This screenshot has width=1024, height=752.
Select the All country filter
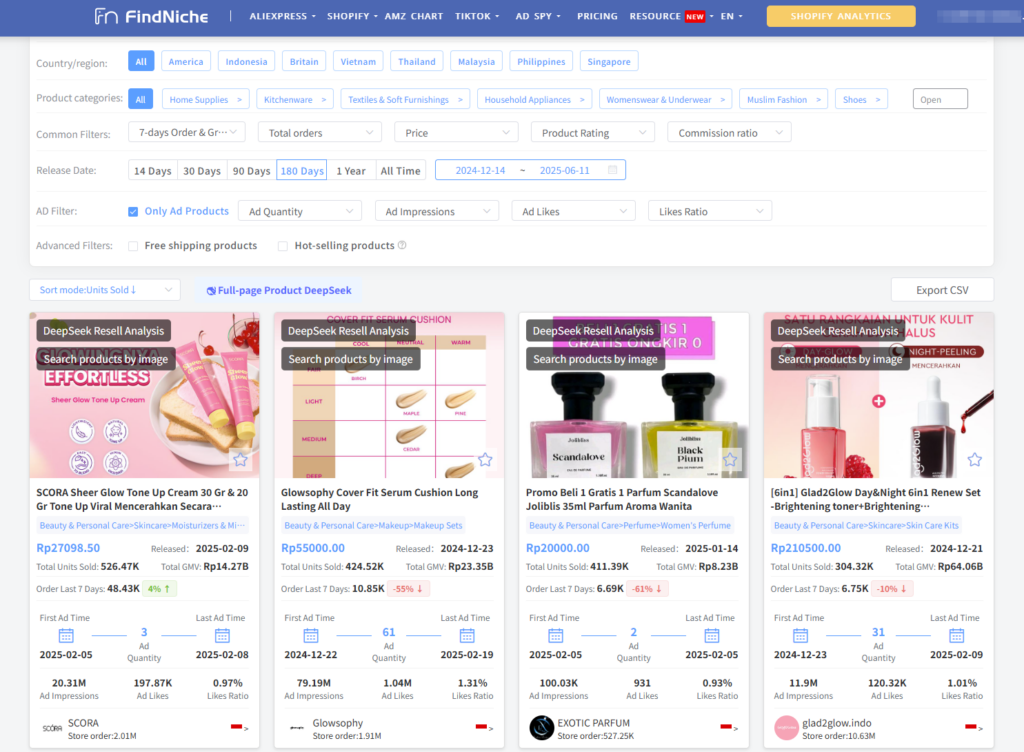(x=141, y=61)
